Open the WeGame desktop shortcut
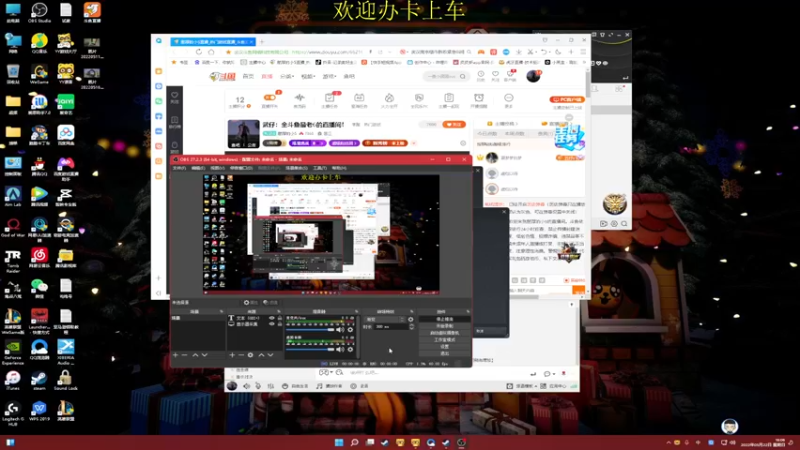Screen dimensions: 800x450 coord(39,74)
